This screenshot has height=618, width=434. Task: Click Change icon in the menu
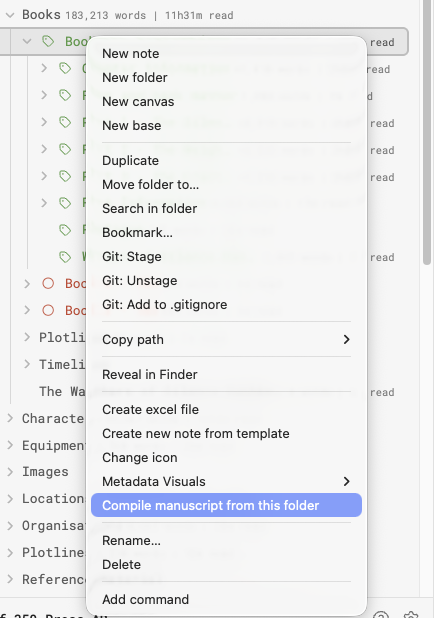tap(226, 458)
